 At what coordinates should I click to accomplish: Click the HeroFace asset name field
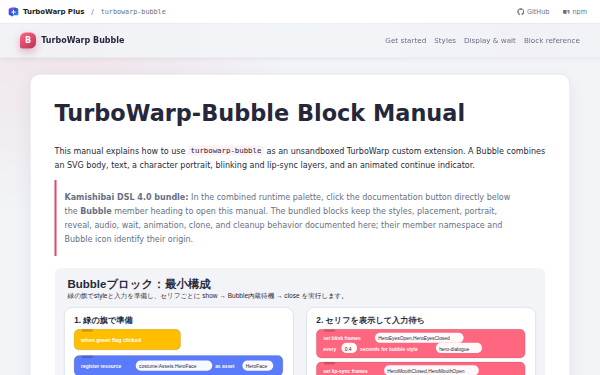(x=258, y=366)
